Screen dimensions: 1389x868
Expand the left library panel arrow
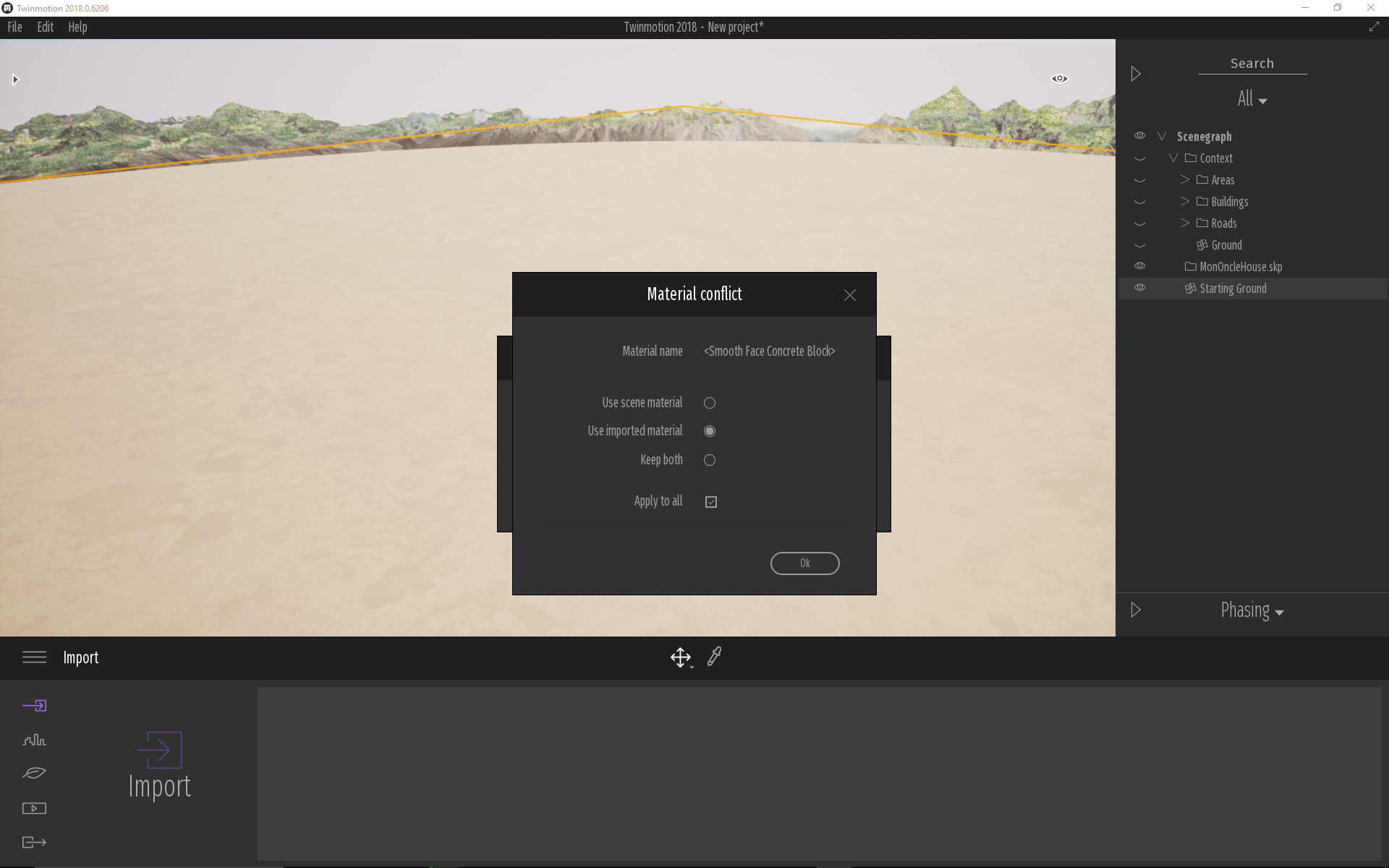click(14, 80)
